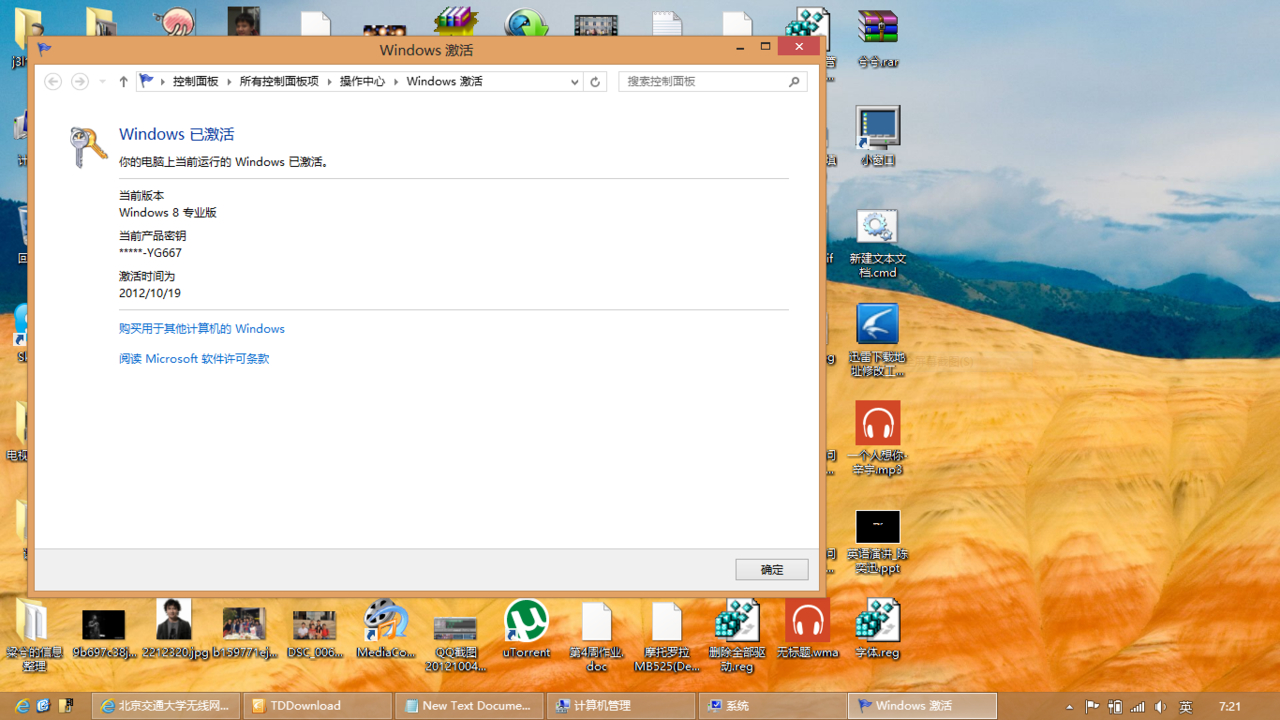Switch to 计算机管理 taskbar window

click(621, 706)
